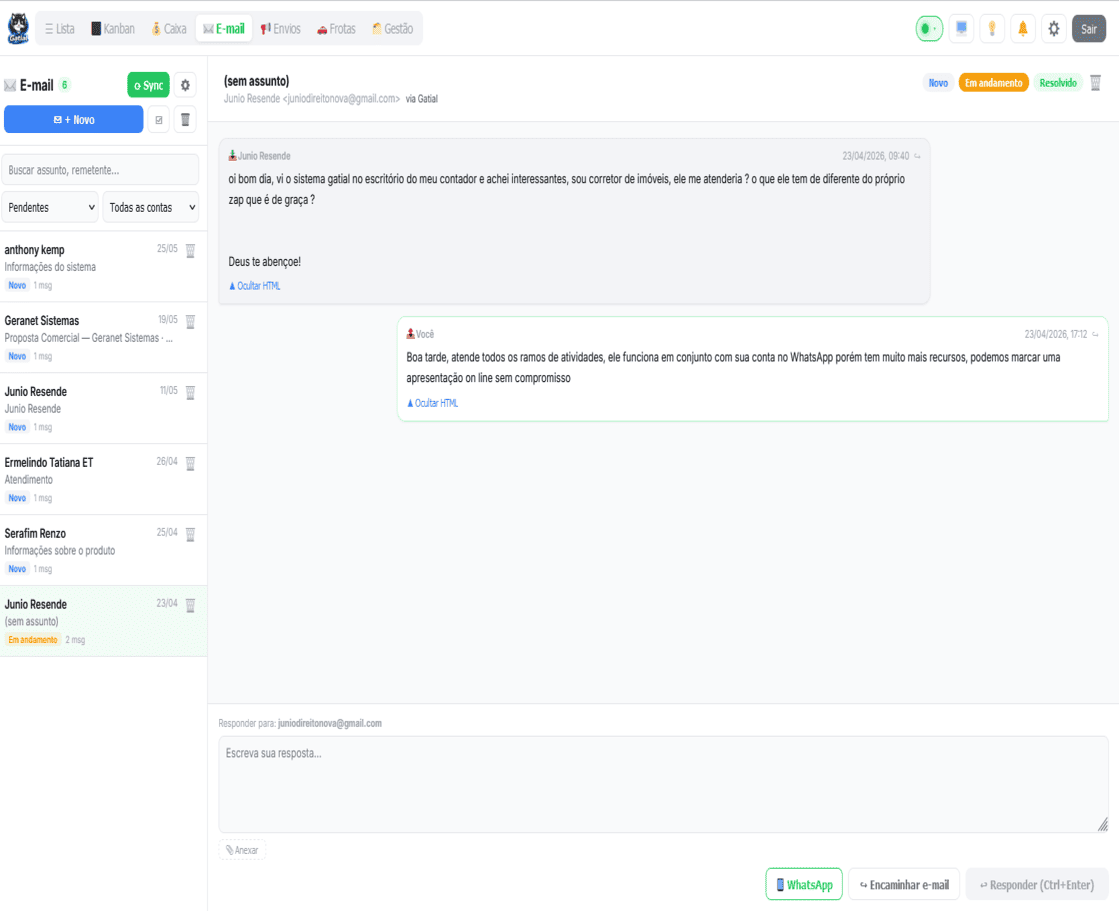
Task: Click Responder (Ctrl+Enter) button
Action: [1036, 884]
